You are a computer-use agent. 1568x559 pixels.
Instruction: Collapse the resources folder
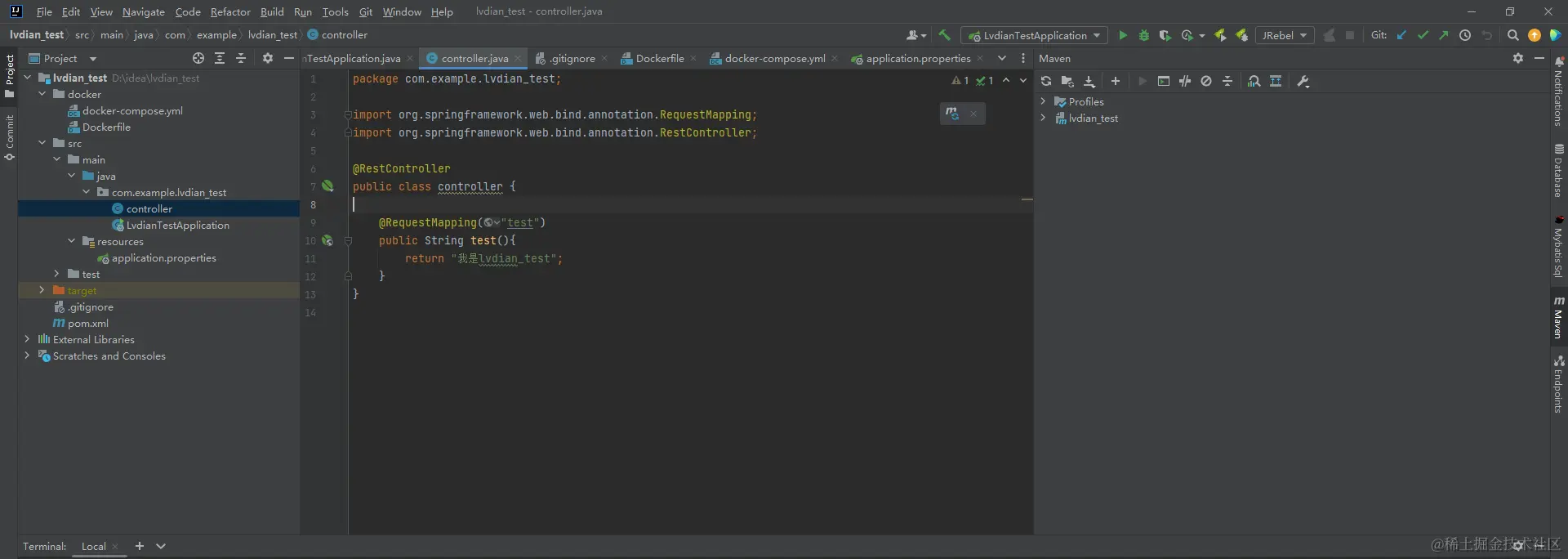(x=71, y=241)
